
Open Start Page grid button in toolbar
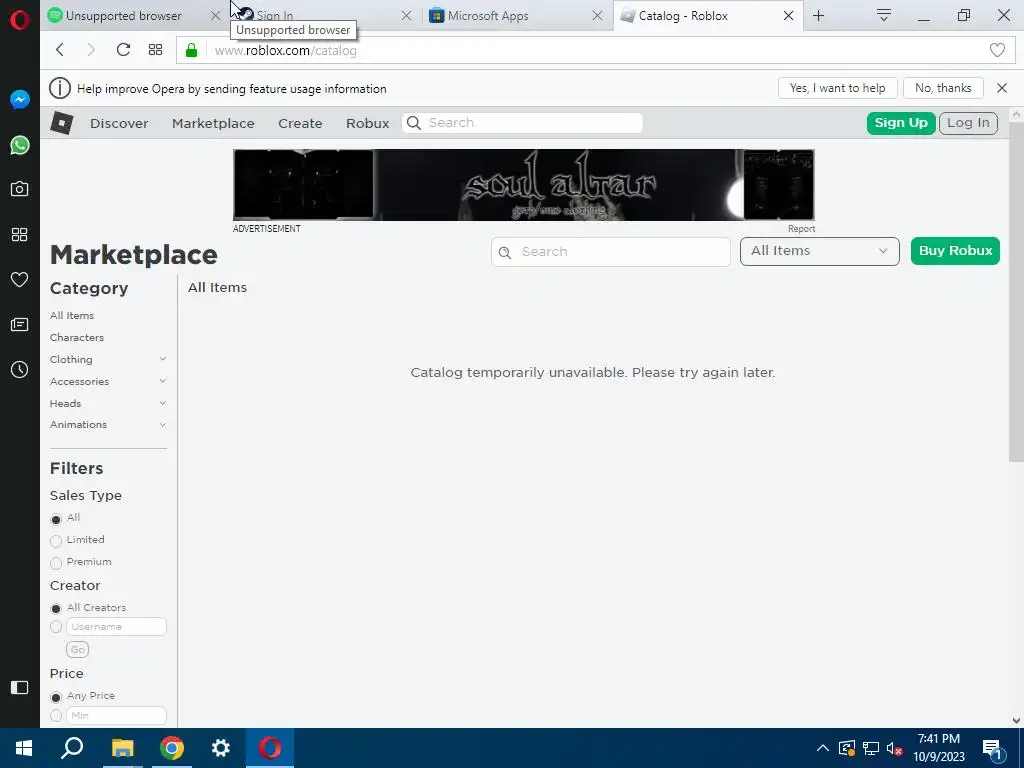pyautogui.click(x=155, y=50)
